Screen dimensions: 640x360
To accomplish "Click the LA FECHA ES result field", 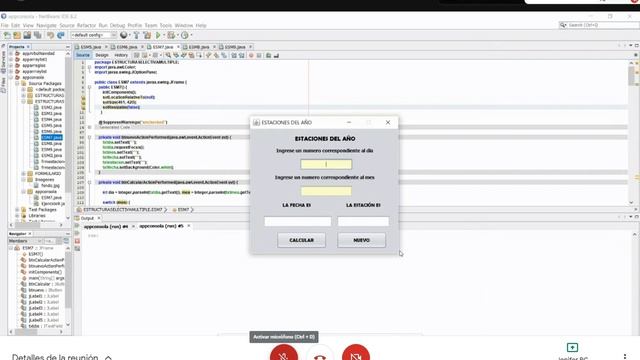I will tap(298, 221).
